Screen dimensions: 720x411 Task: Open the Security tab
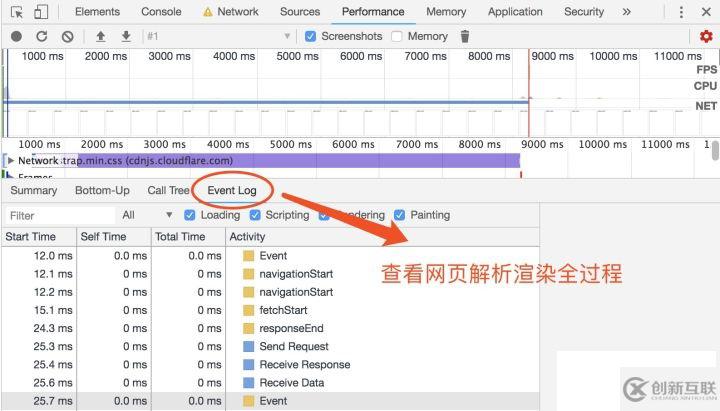[x=584, y=12]
